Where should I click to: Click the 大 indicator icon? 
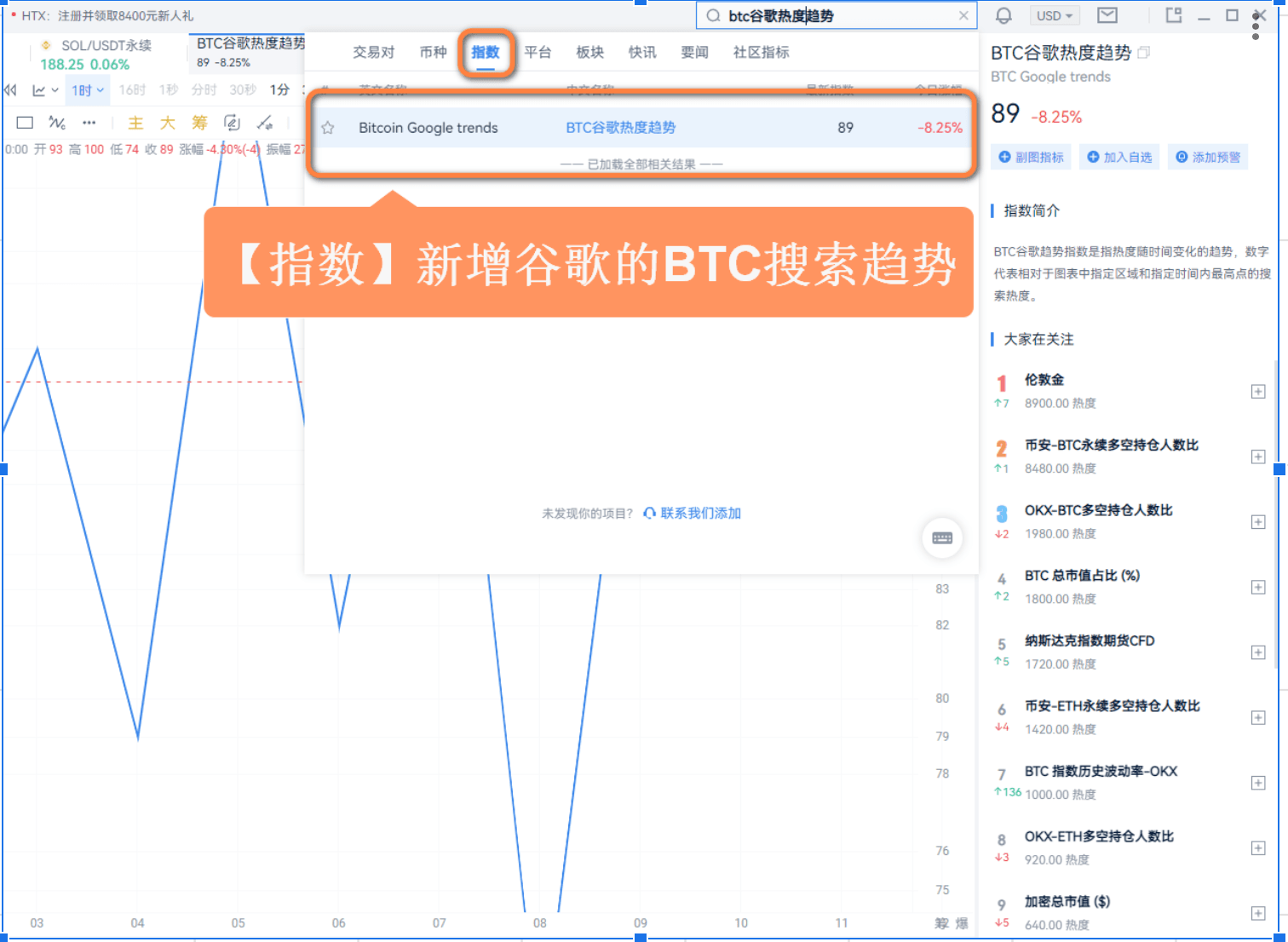pyautogui.click(x=168, y=123)
